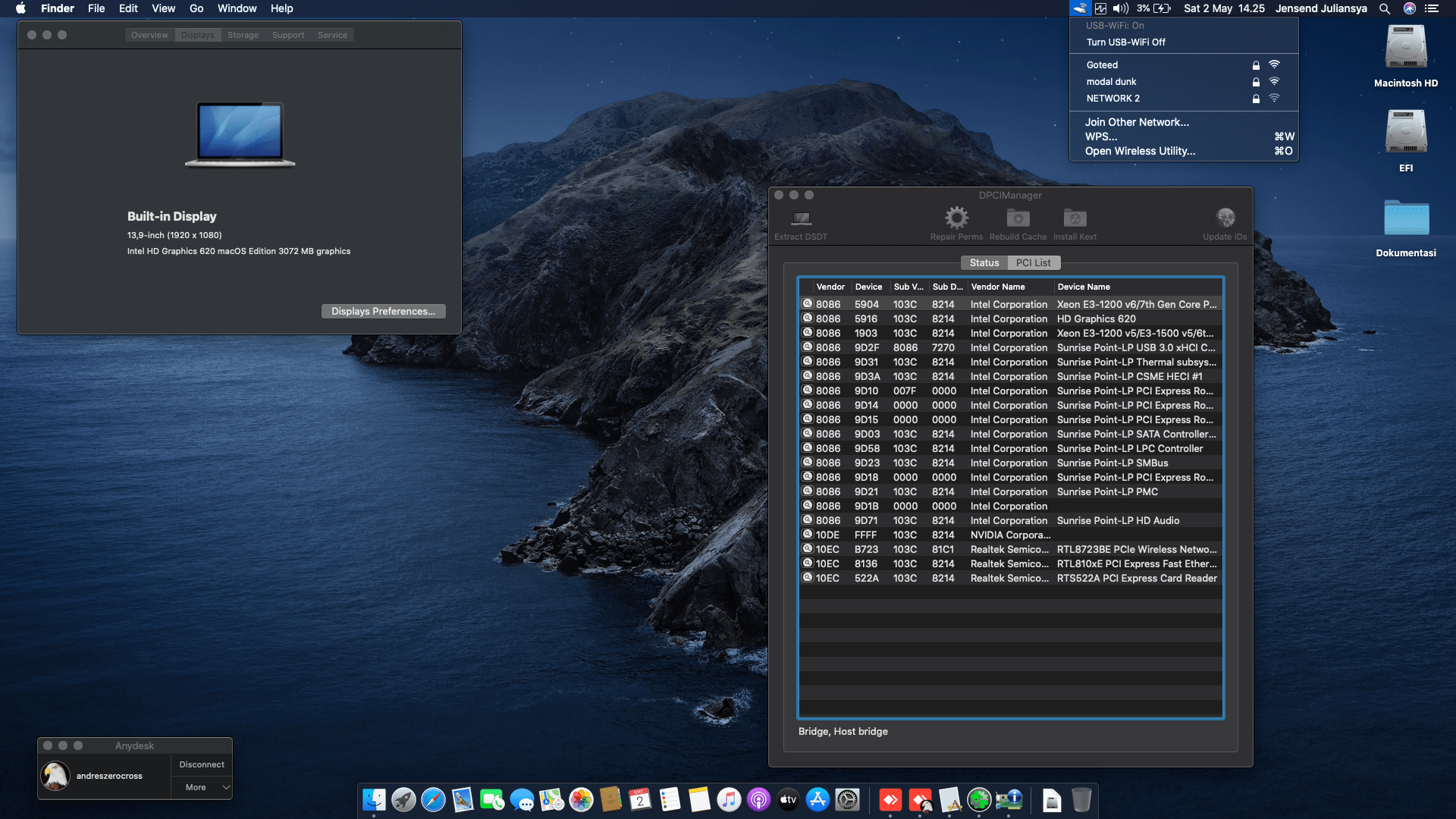Select Sunrise Point-LP HD Audio row

(x=1010, y=520)
